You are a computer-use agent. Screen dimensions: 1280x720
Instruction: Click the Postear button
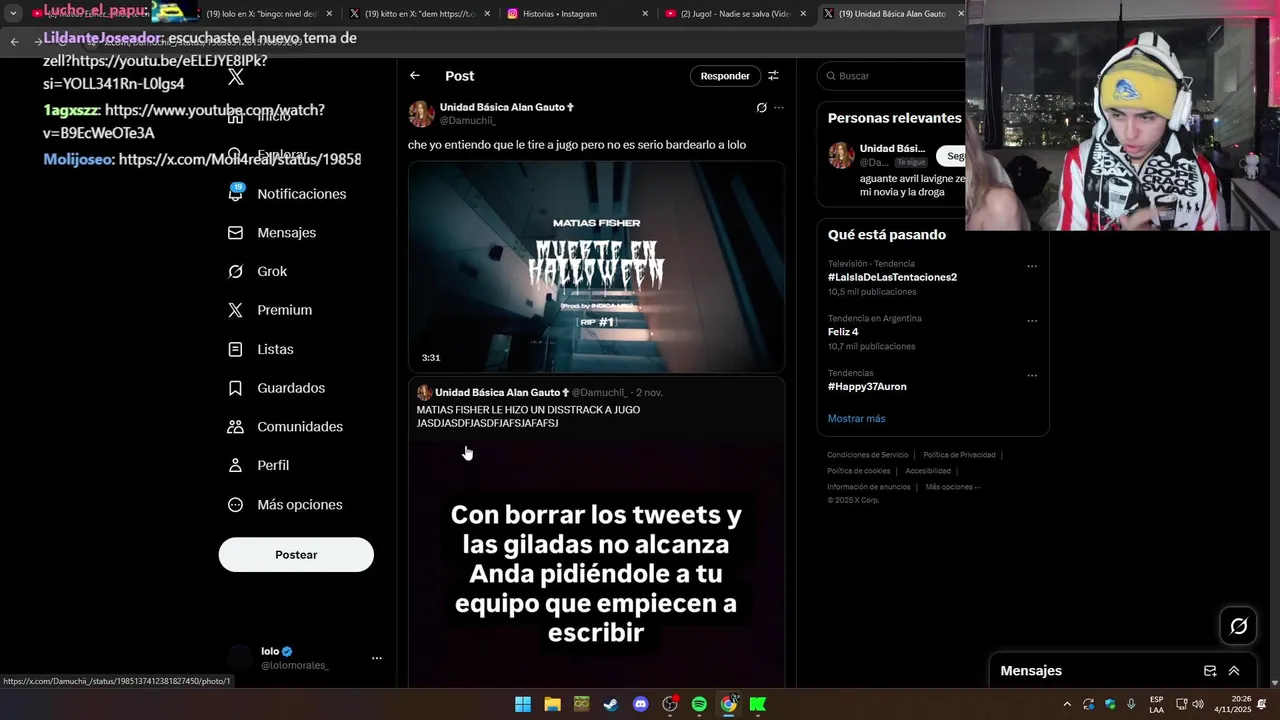[296, 555]
